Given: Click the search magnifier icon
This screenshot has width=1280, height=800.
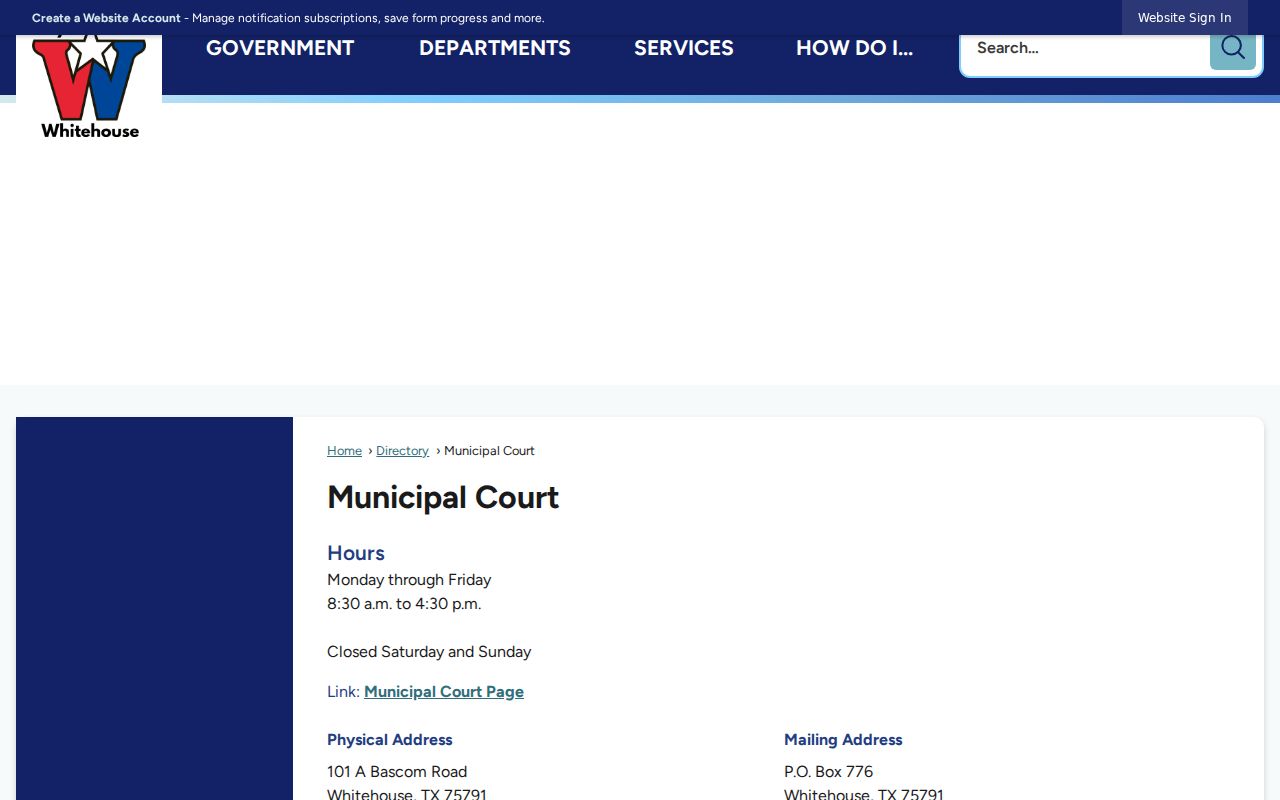Looking at the screenshot, I should click(x=1232, y=48).
